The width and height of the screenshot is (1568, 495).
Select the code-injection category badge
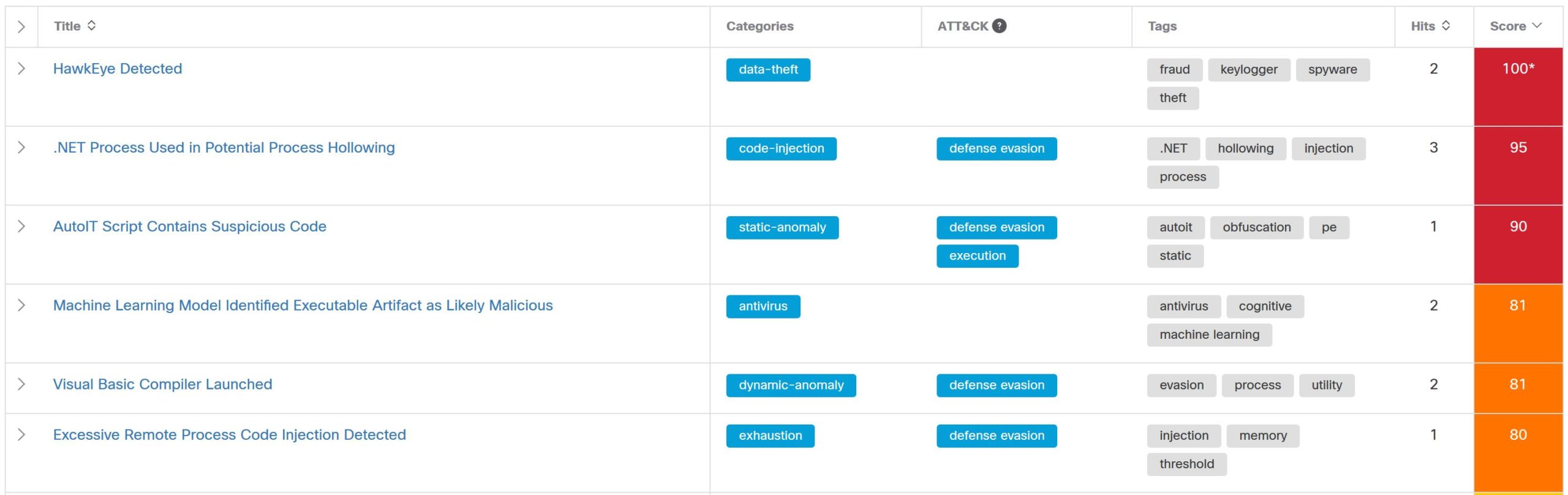pos(781,149)
